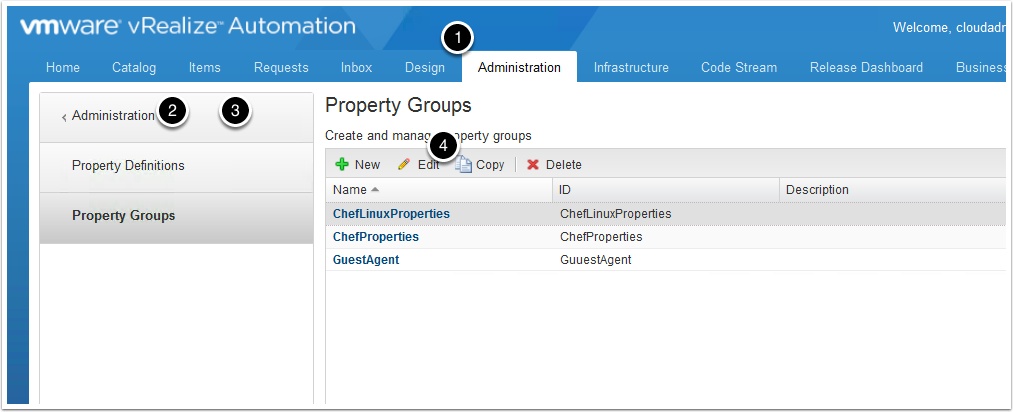1013x412 pixels.
Task: Switch to the Code Stream tab
Action: [x=739, y=68]
